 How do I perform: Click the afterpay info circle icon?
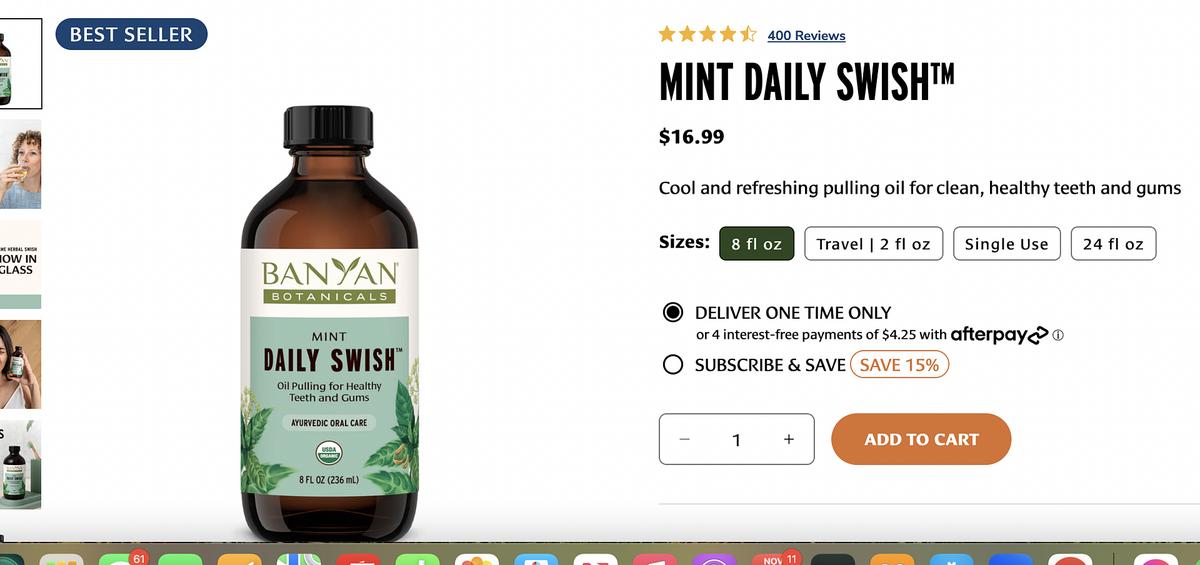(1058, 335)
